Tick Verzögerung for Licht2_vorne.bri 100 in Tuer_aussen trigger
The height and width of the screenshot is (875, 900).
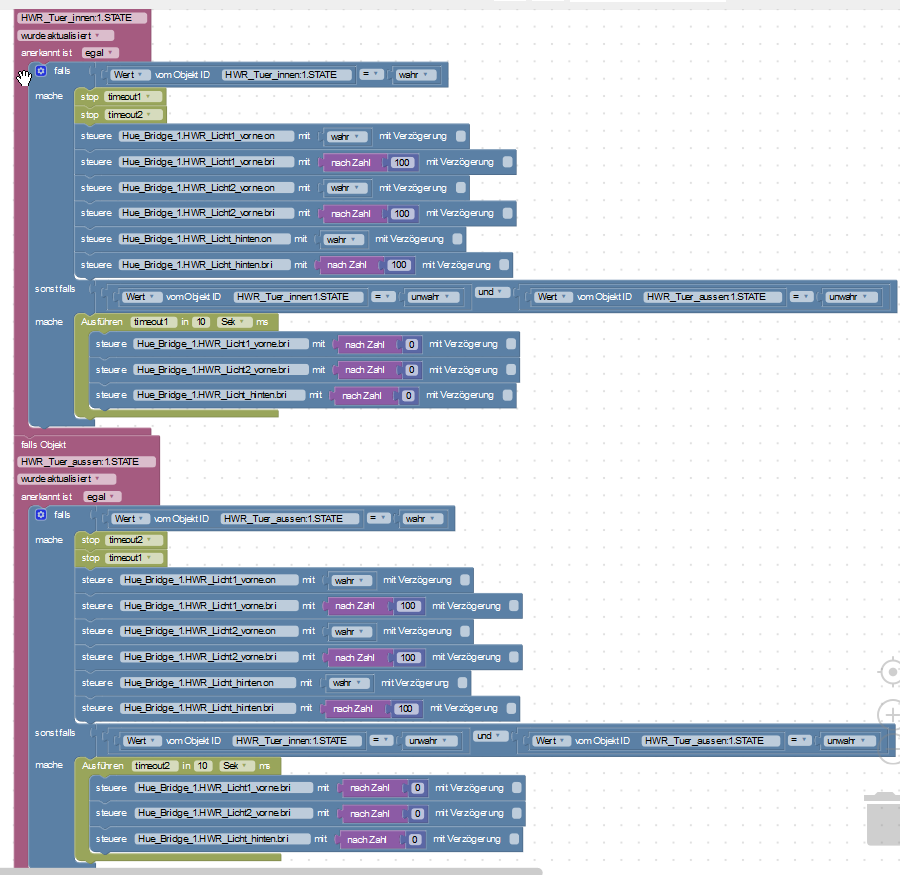pyautogui.click(x=514, y=657)
